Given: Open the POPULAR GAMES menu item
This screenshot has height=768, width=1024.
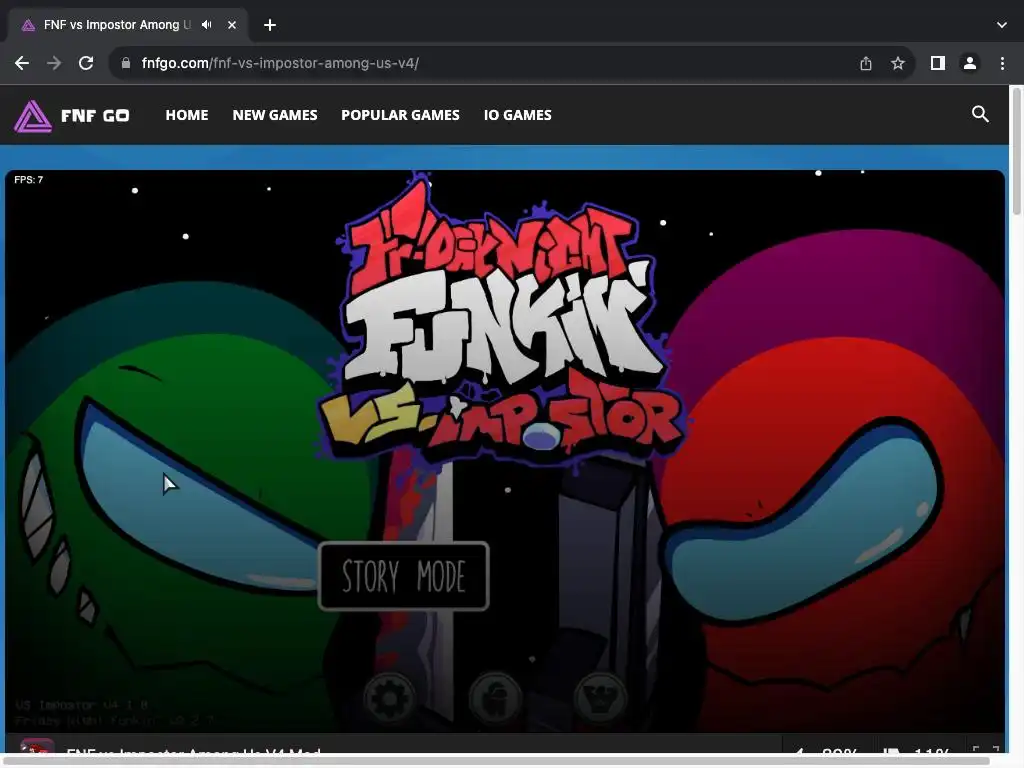Looking at the screenshot, I should coord(400,115).
